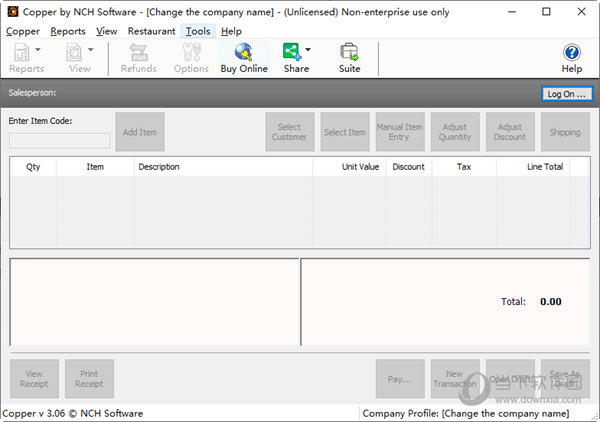Select the Unit Value column header
Viewport: 600px width, 422px height.
click(349, 167)
